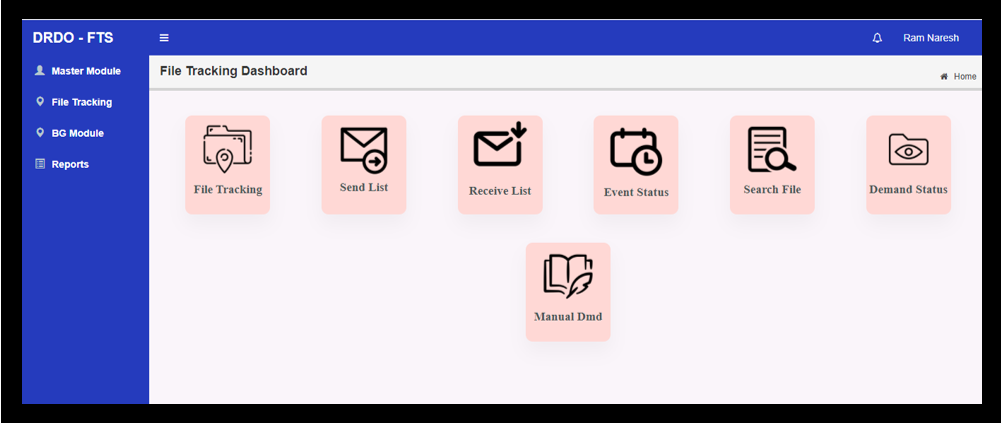
Task: Click the Manual Dmd book icon
Action: pos(567,276)
